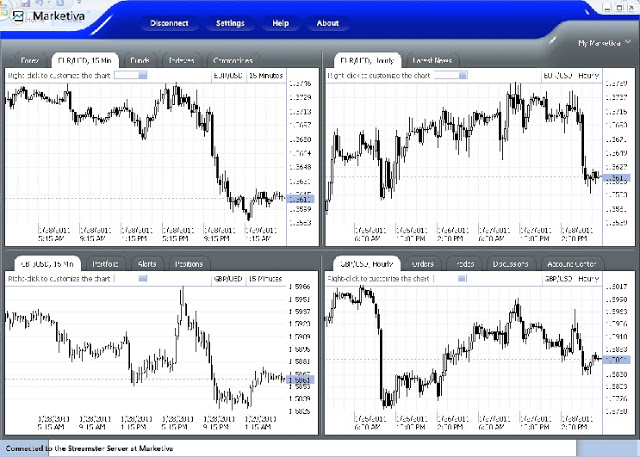Viewport: 640px width, 457px height.
Task: Open the Discussions tab
Action: point(511,264)
